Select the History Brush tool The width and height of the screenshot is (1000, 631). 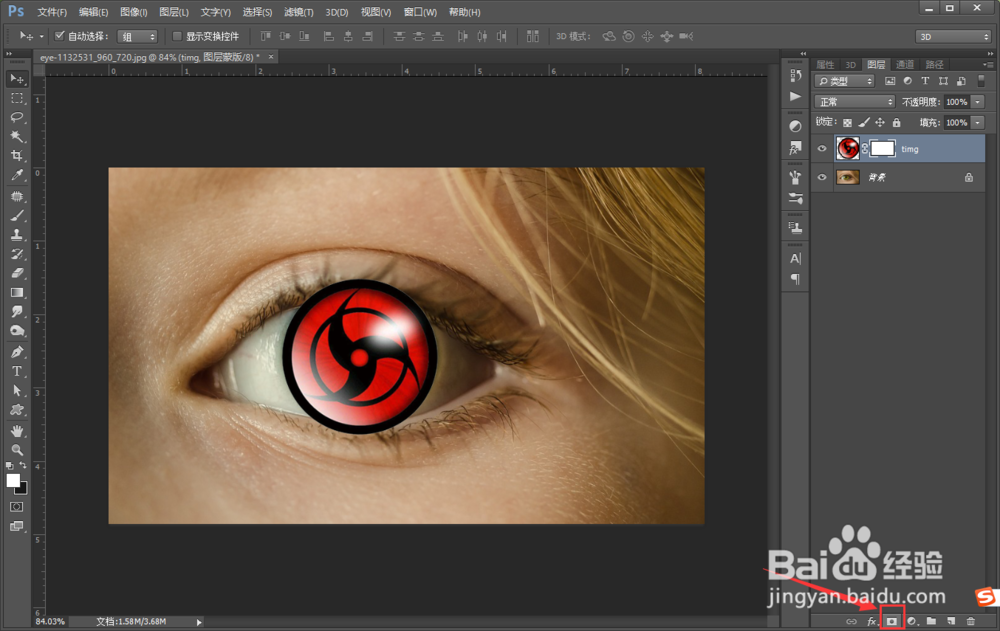point(17,254)
